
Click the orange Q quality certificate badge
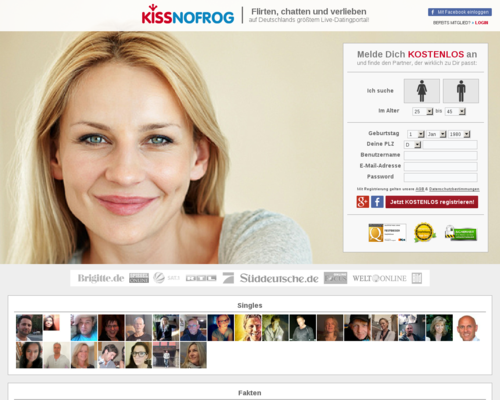click(387, 233)
